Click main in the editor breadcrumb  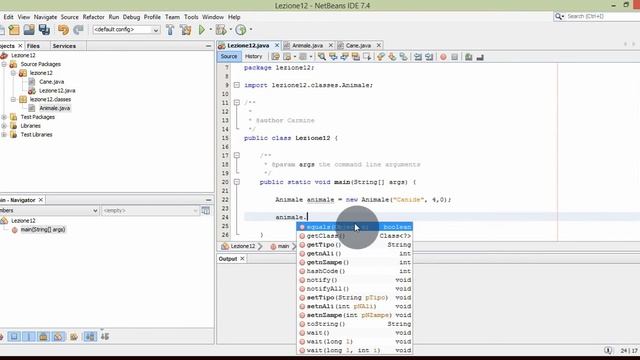tap(283, 246)
